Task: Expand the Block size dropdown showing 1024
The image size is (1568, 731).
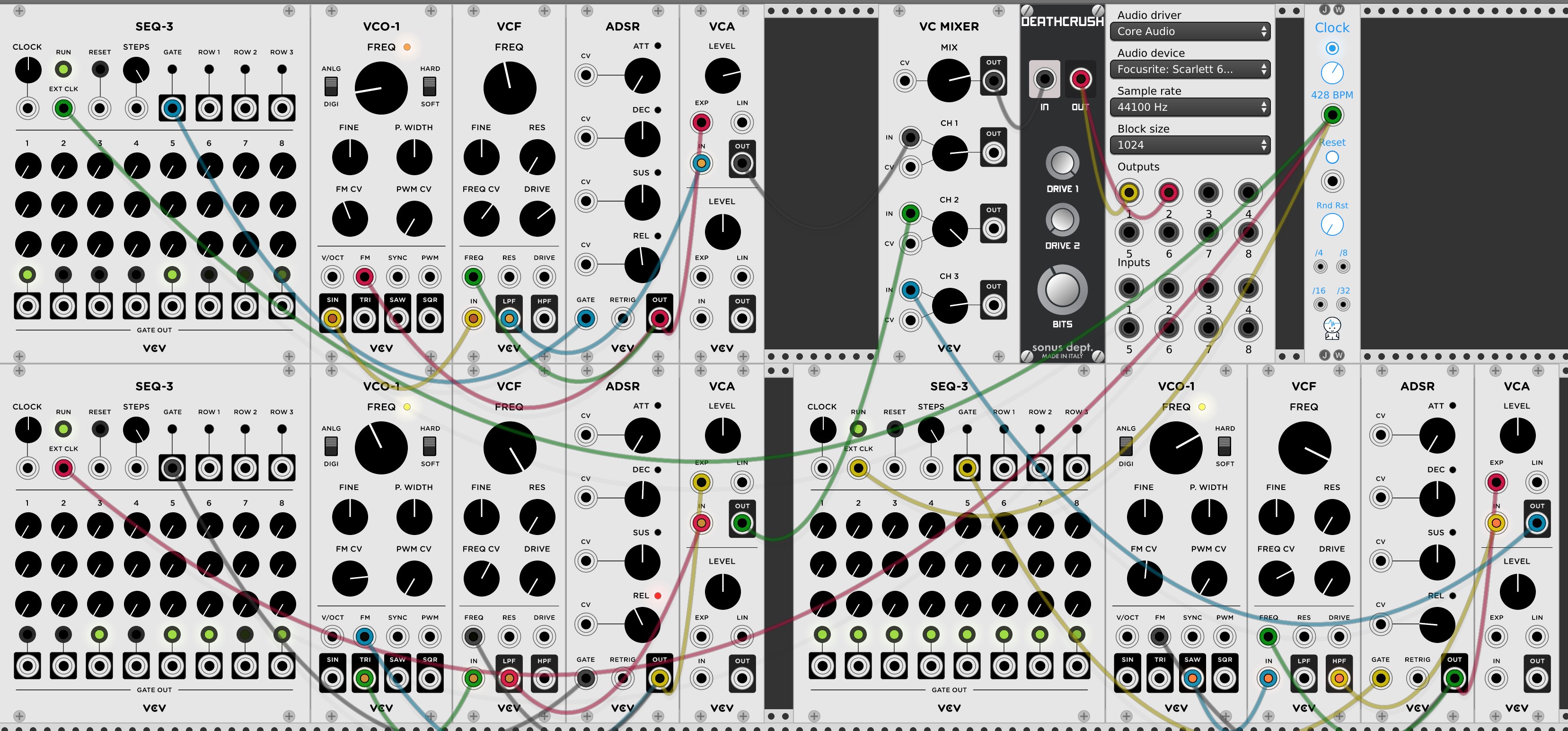Action: 1189,145
